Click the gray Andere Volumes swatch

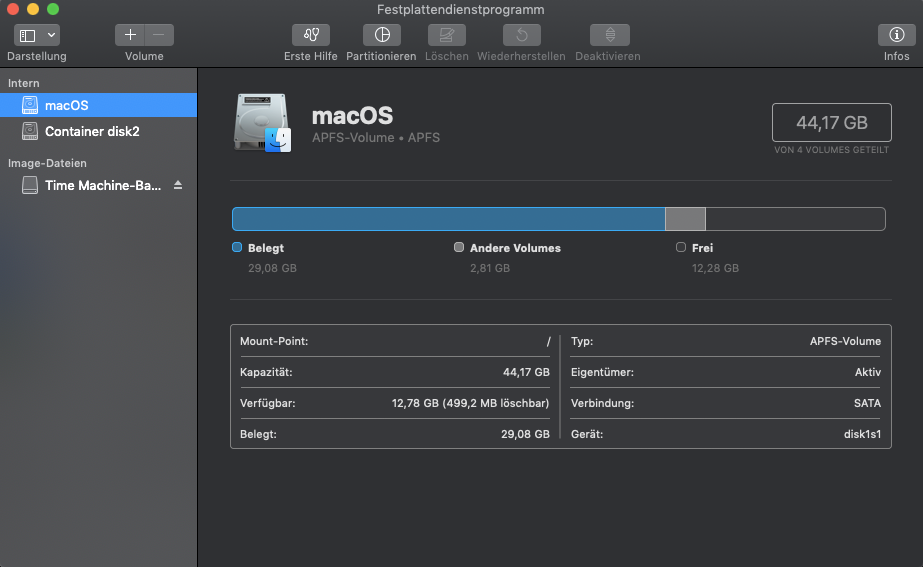(x=459, y=247)
